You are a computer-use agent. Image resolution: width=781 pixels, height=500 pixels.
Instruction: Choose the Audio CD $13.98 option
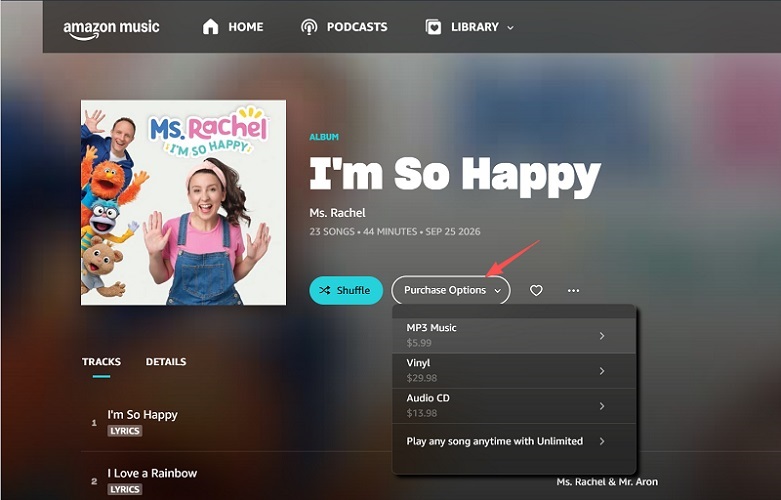click(514, 406)
